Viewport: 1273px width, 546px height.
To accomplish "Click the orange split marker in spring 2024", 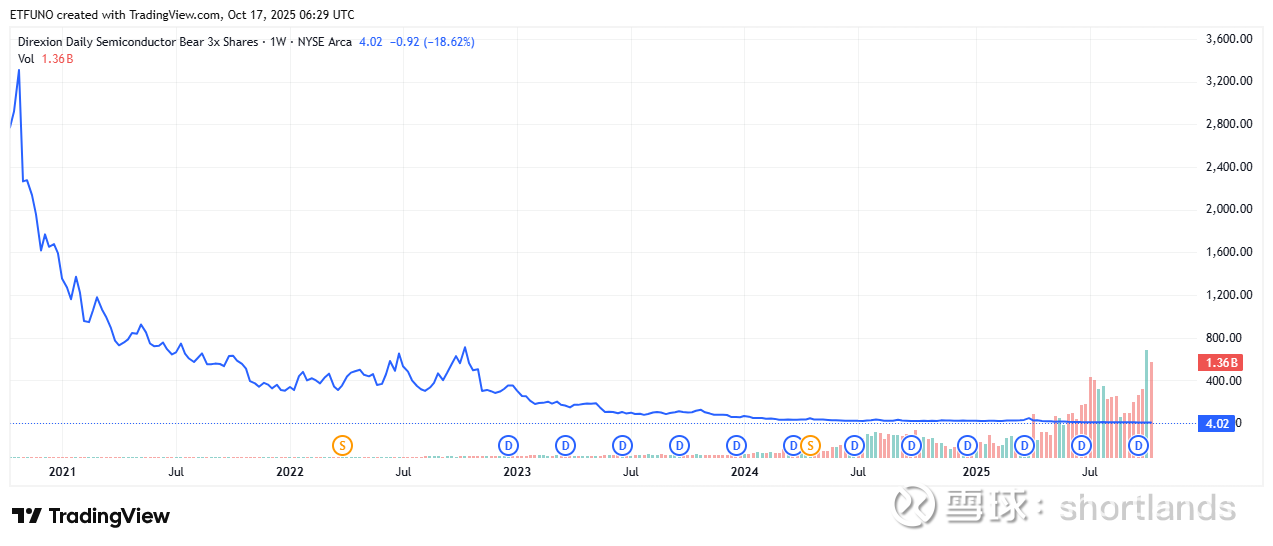I will click(810, 444).
